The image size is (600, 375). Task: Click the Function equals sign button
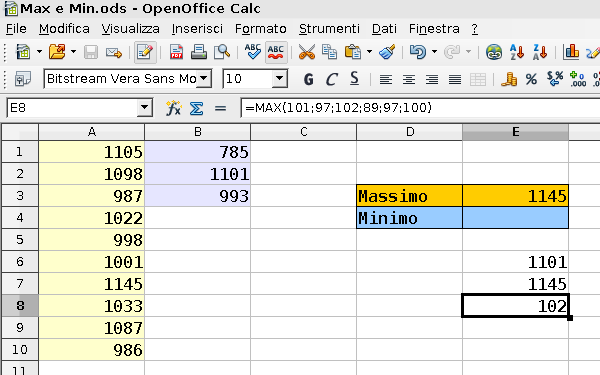(x=220, y=108)
